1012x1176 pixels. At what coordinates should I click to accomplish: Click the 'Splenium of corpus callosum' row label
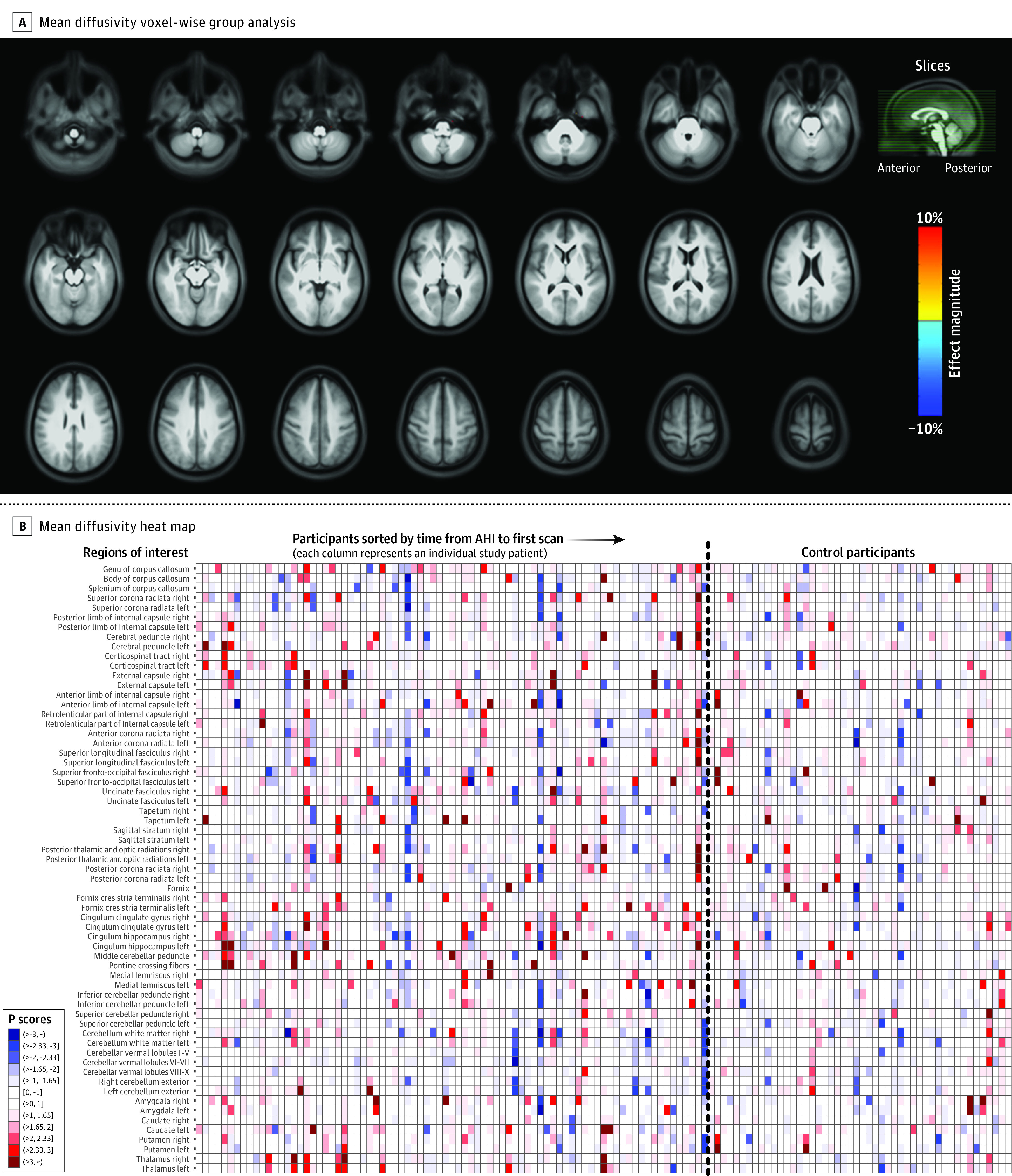click(x=139, y=589)
